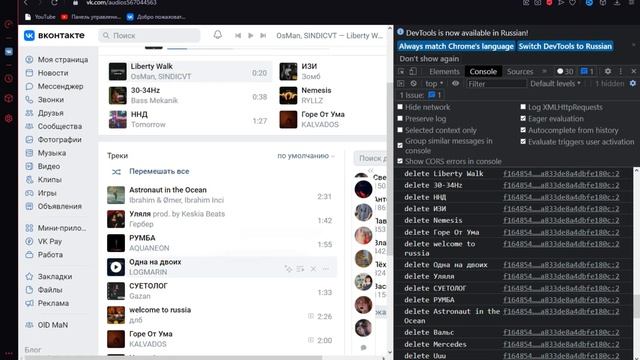Open Реклама in sidebar
Image resolution: width=640 pixels, height=360 pixels.
click(47, 303)
